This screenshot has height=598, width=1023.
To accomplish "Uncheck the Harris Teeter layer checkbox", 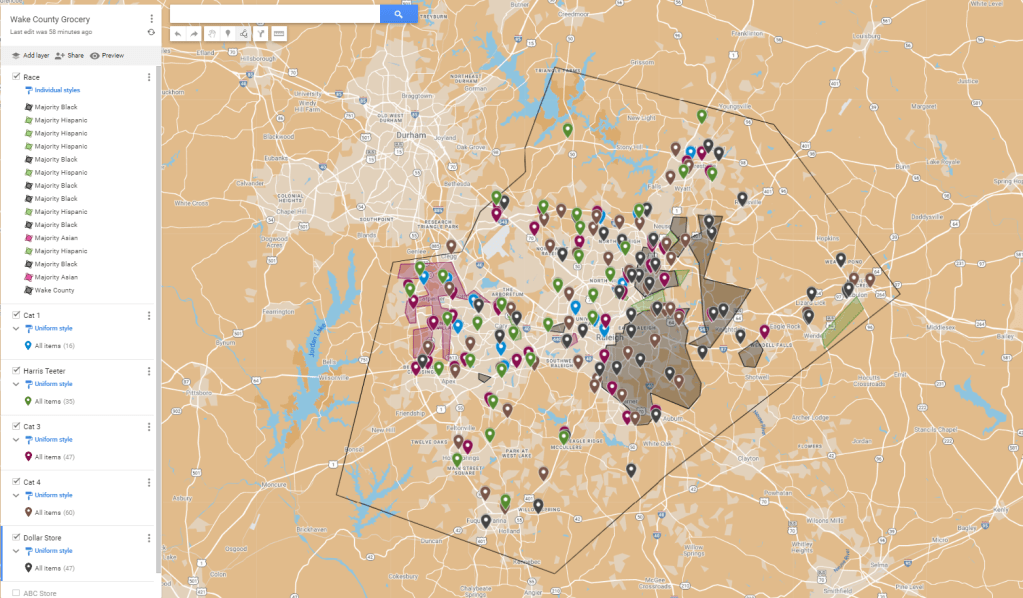I will pyautogui.click(x=16, y=371).
